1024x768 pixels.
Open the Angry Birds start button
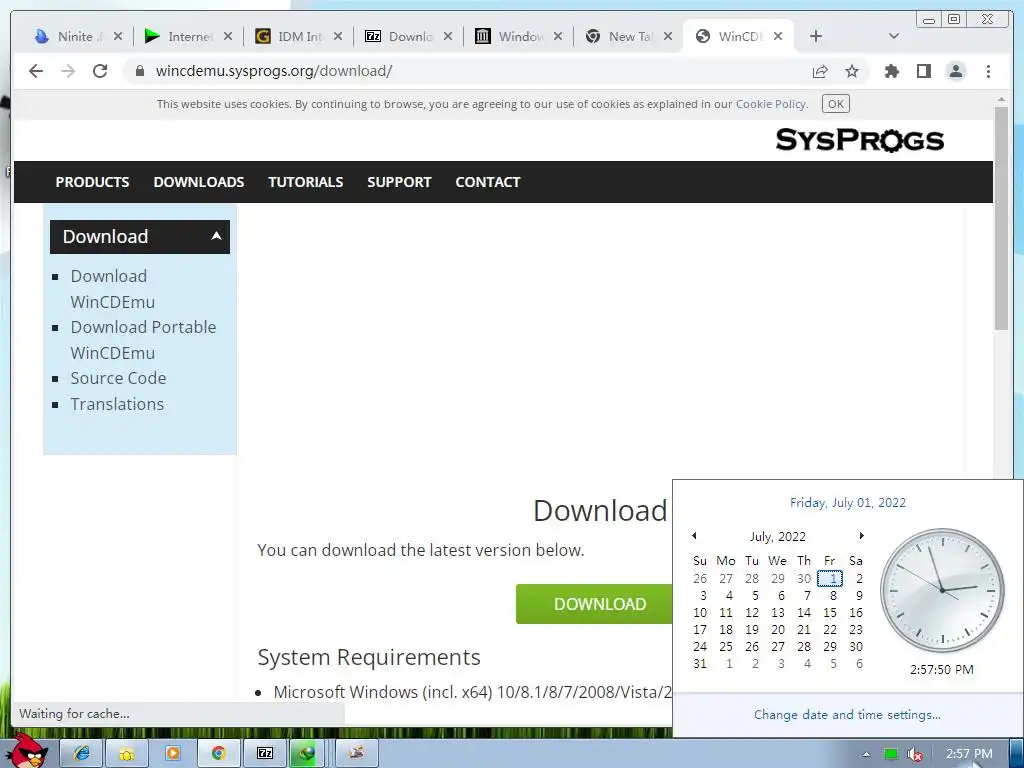[x=27, y=752]
